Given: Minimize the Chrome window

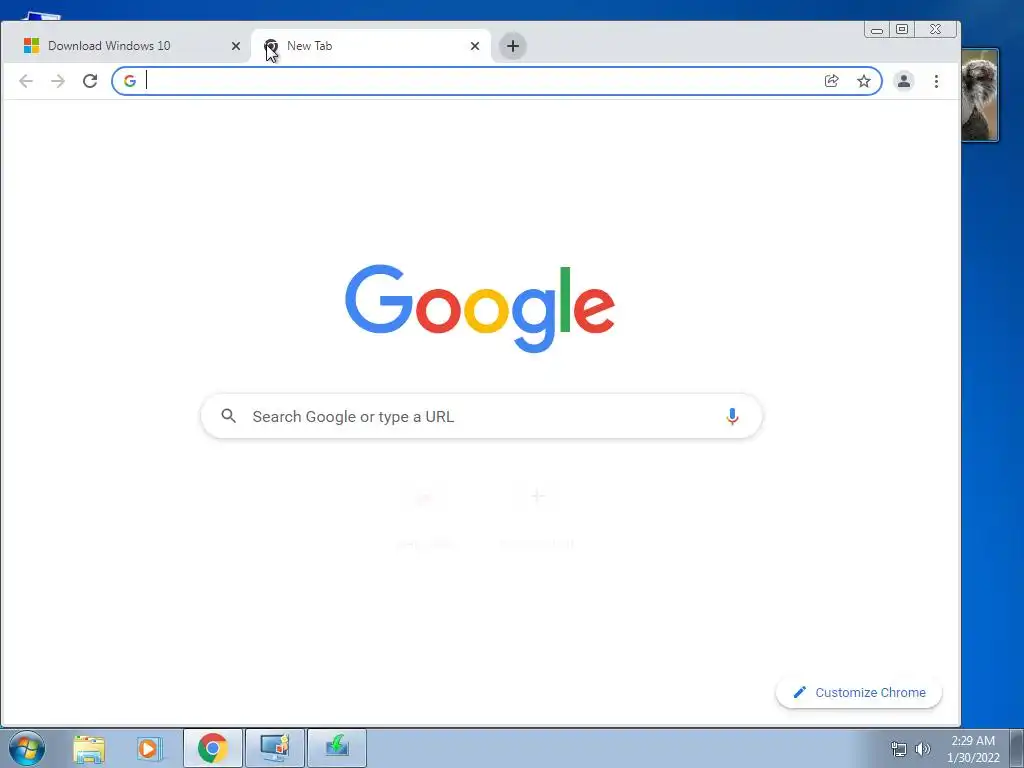Looking at the screenshot, I should [877, 29].
